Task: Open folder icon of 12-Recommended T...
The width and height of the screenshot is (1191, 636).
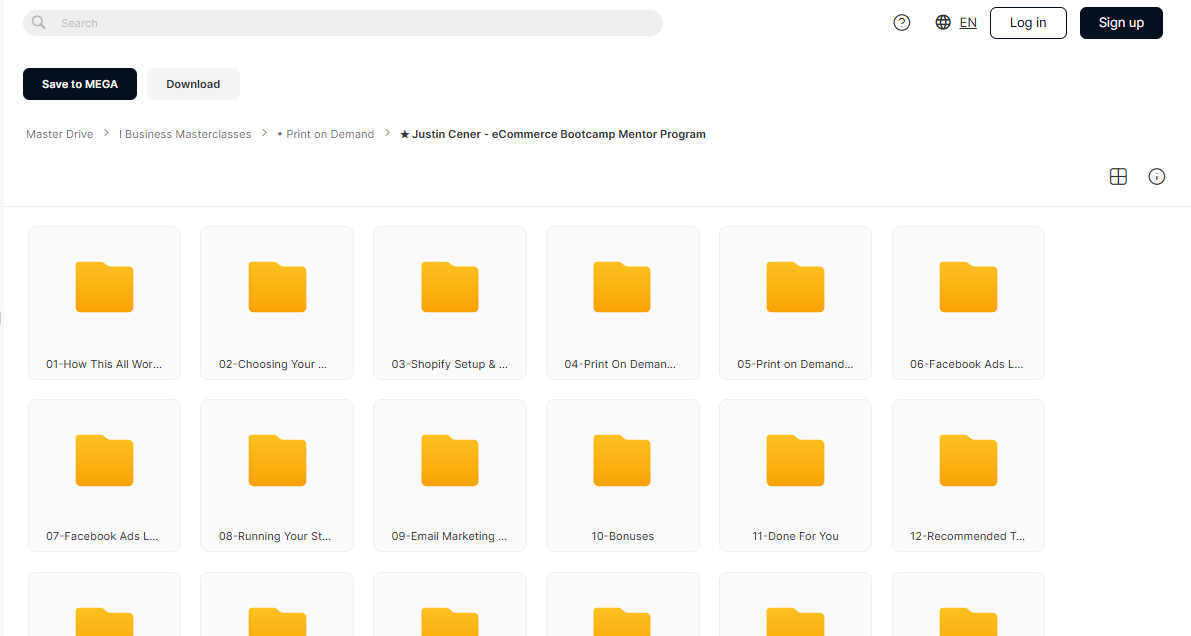Action: click(968, 460)
